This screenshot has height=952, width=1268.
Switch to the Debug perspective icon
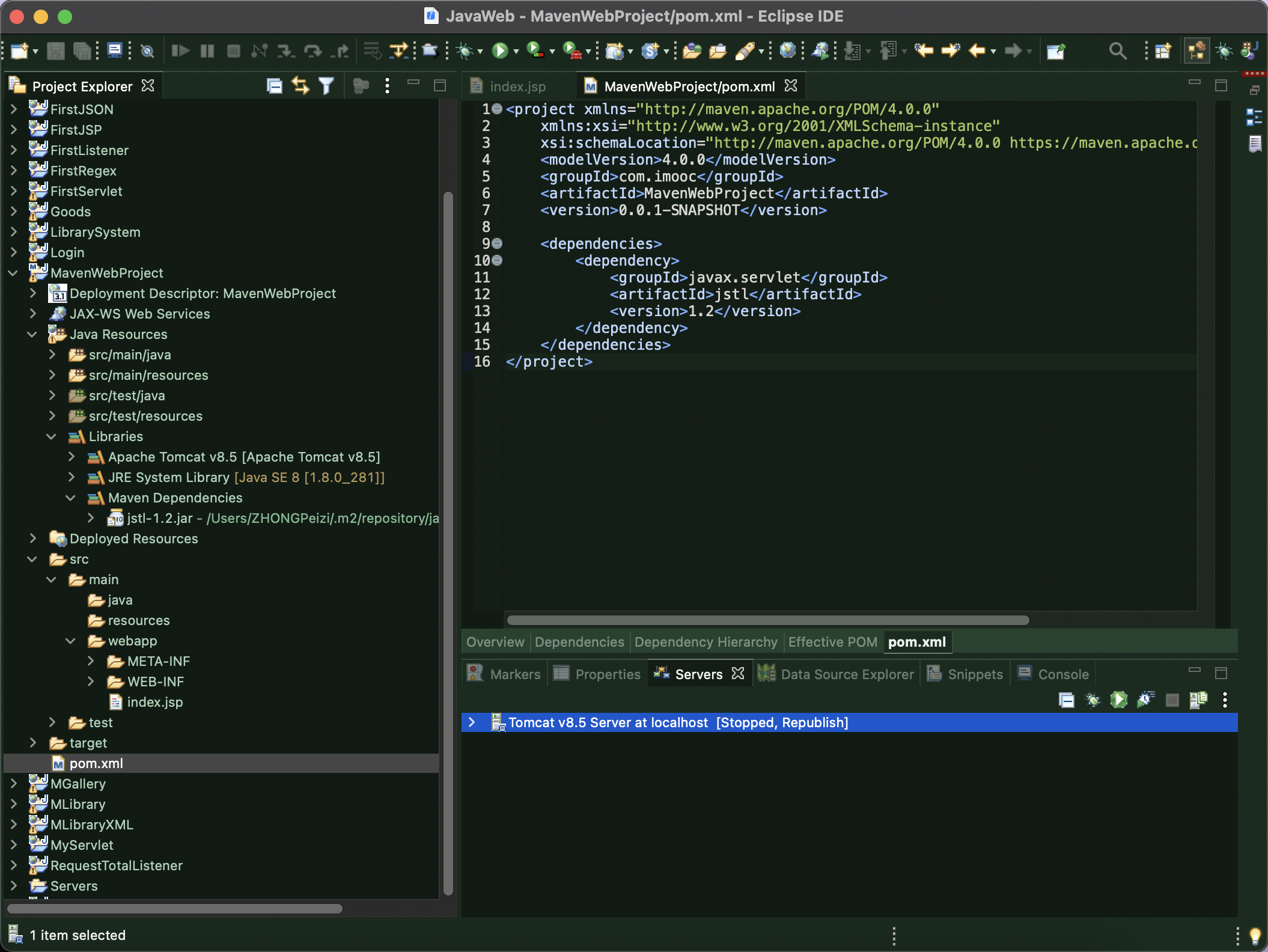(1224, 51)
